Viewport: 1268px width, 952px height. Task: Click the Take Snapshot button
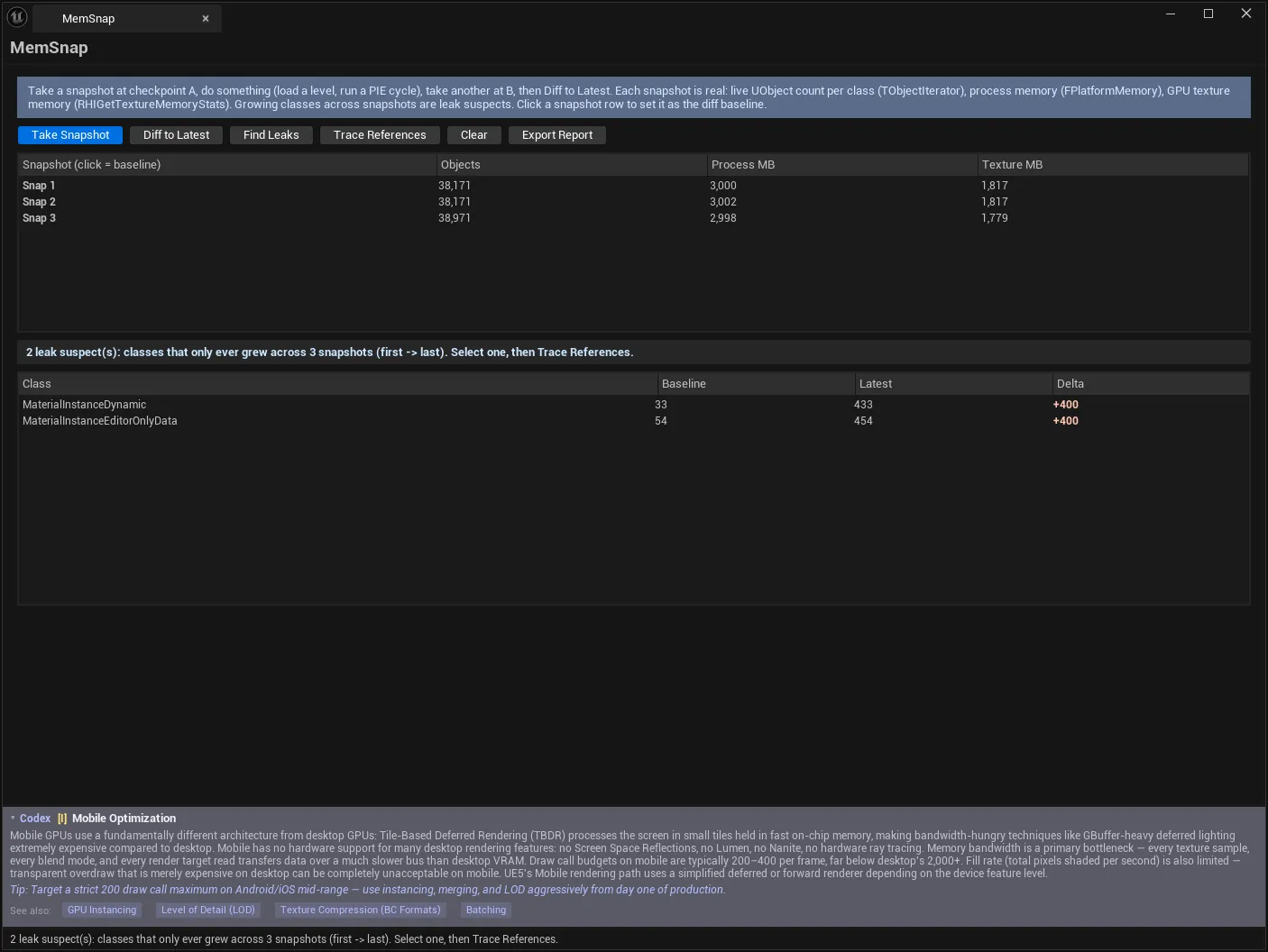(x=70, y=135)
